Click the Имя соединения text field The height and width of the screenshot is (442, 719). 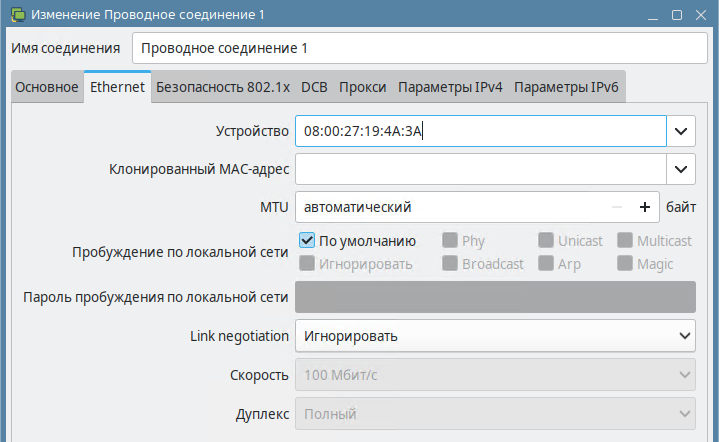point(420,48)
